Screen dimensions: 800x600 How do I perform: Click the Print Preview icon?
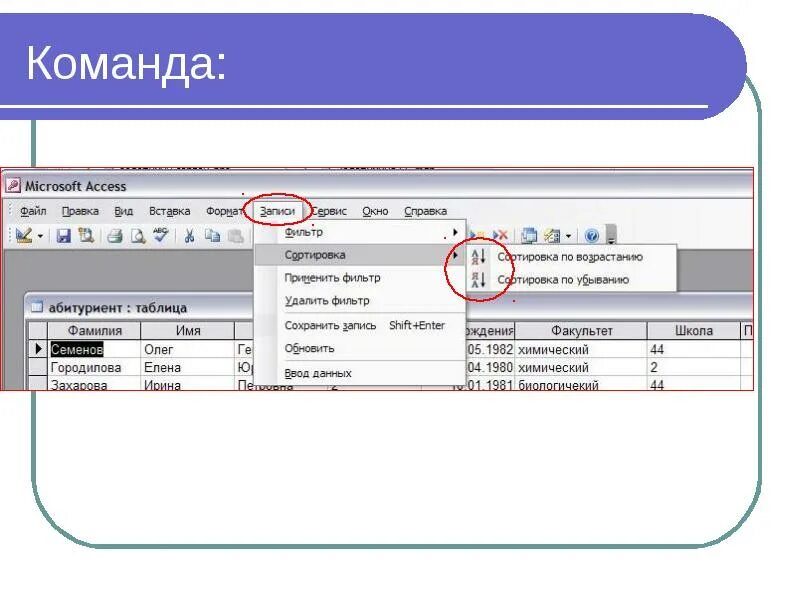point(138,236)
